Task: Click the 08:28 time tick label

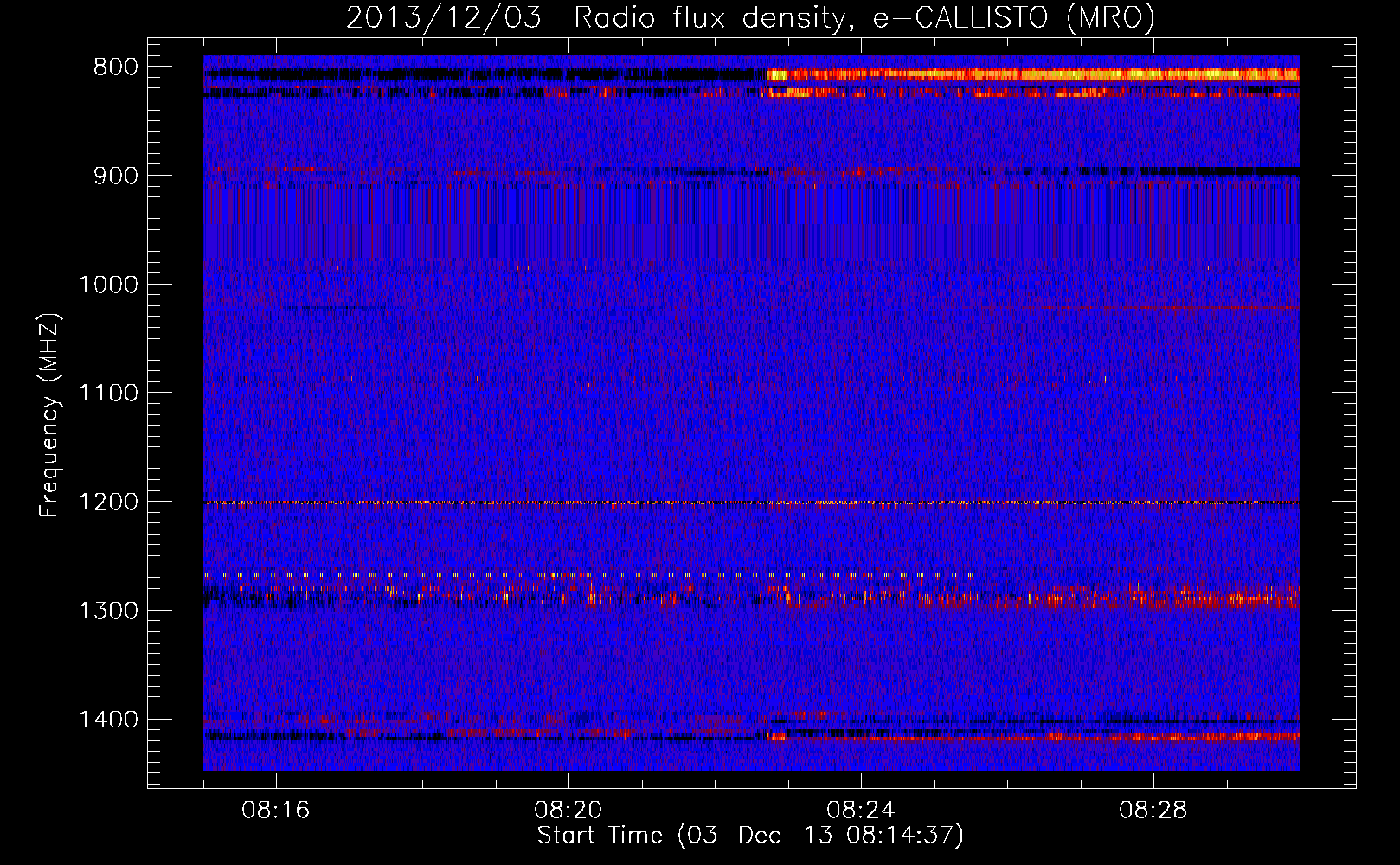Action: 1153,811
